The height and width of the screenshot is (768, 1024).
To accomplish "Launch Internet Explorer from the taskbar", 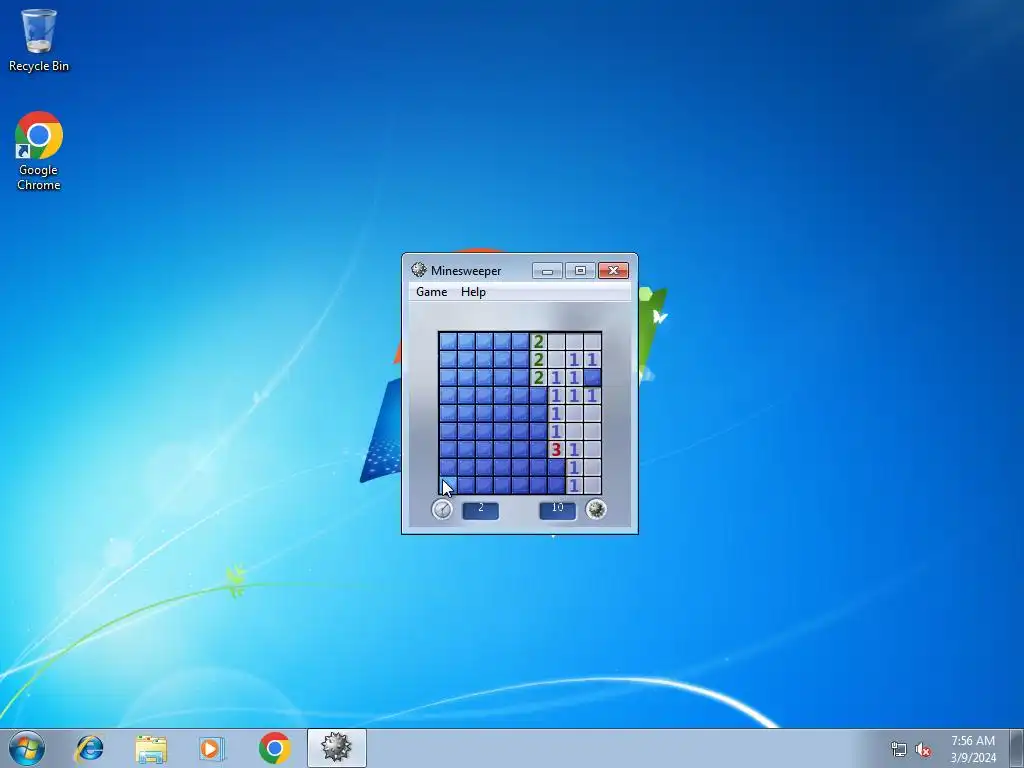I will click(89, 748).
